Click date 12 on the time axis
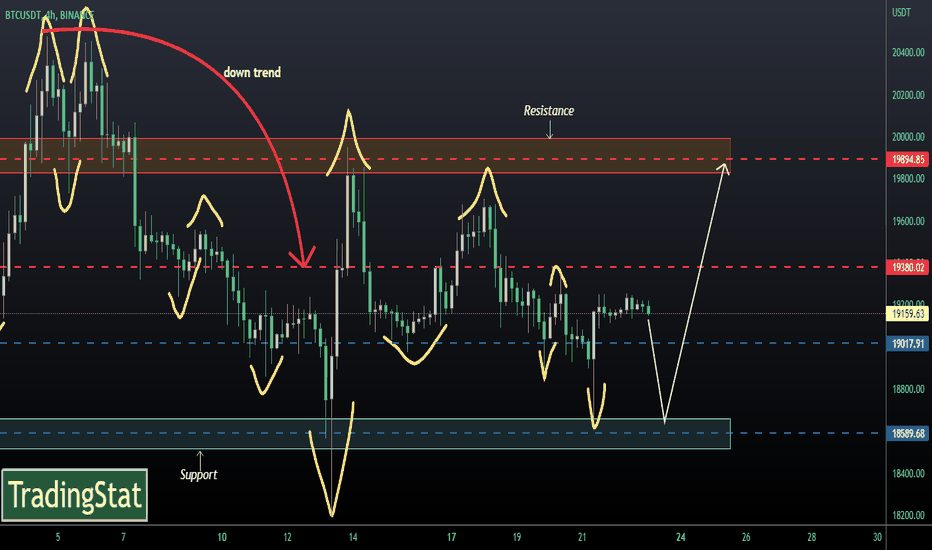932x550 pixels. (x=287, y=538)
